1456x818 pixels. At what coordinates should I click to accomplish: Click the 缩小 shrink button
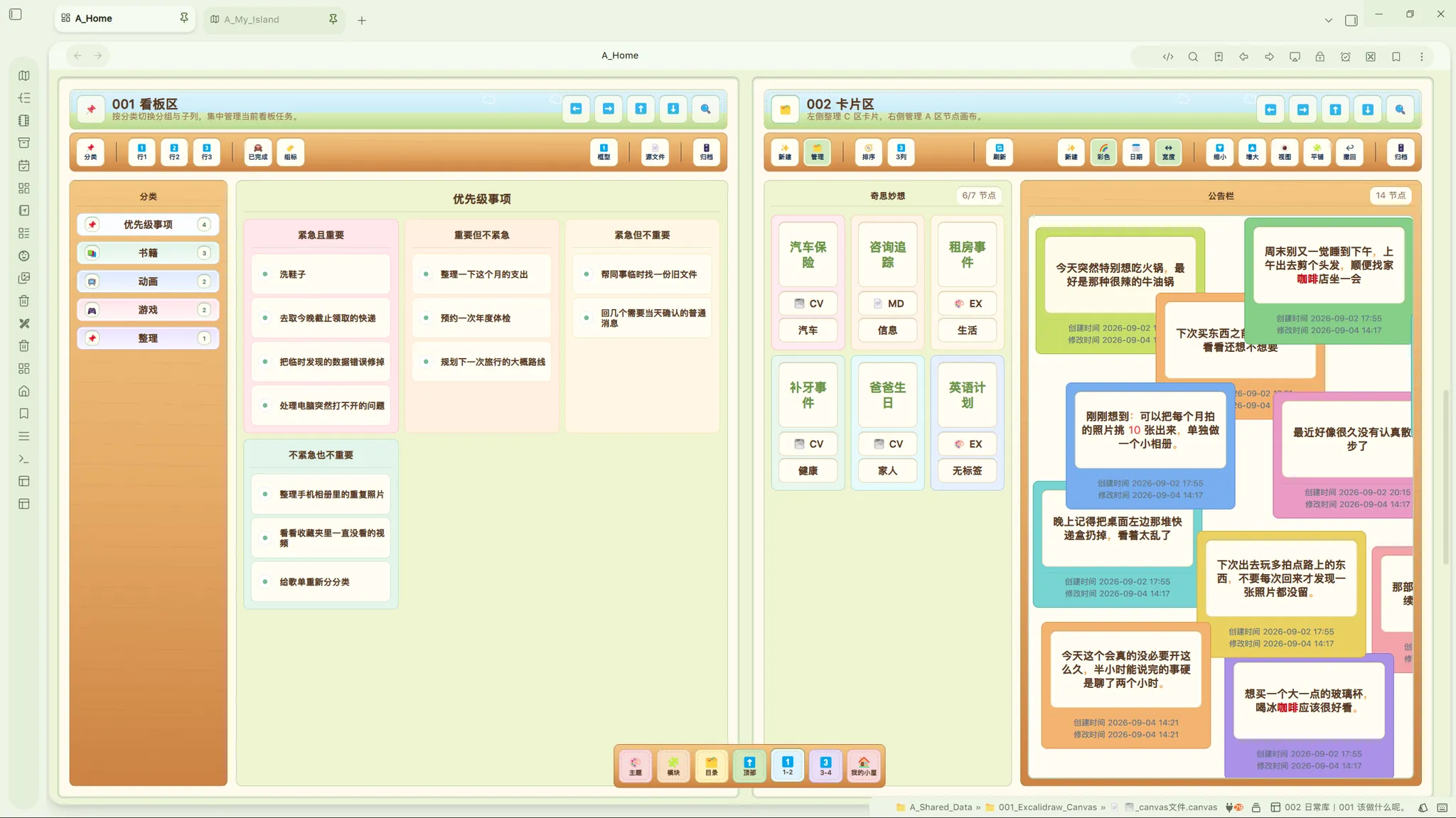point(1220,152)
